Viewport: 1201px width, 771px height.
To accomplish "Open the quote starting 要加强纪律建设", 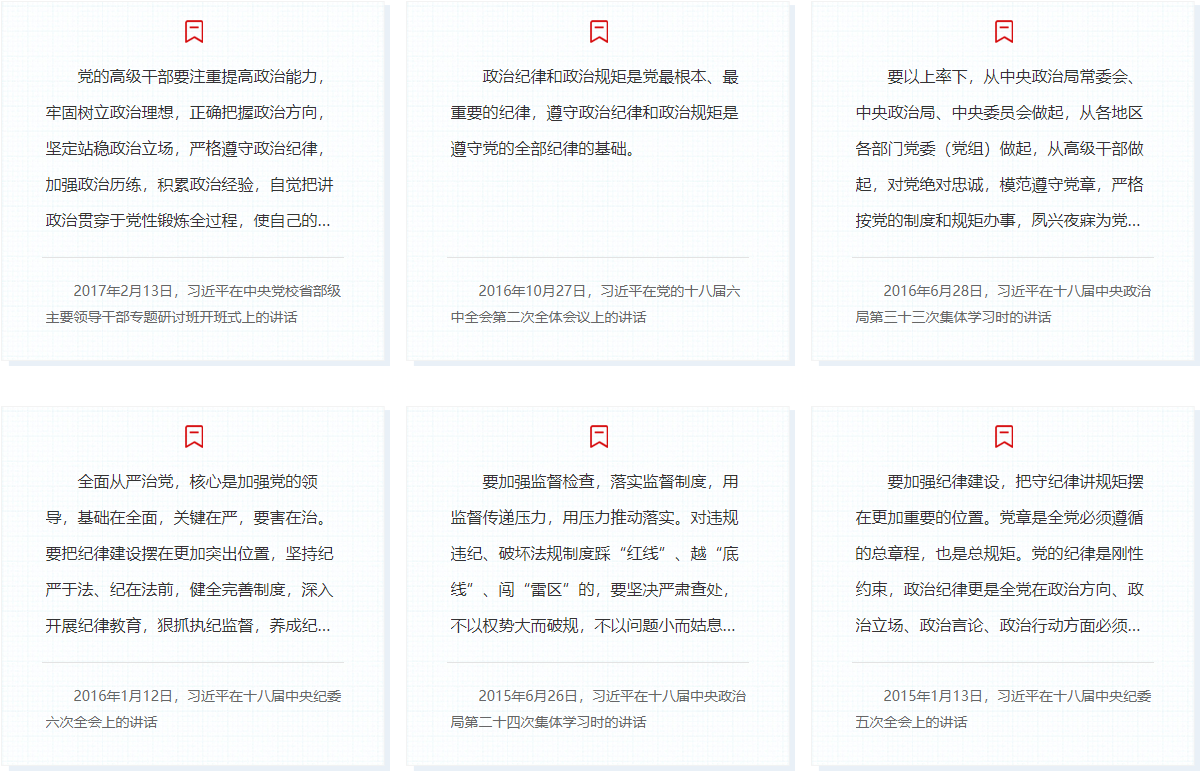I will [x=1002, y=553].
